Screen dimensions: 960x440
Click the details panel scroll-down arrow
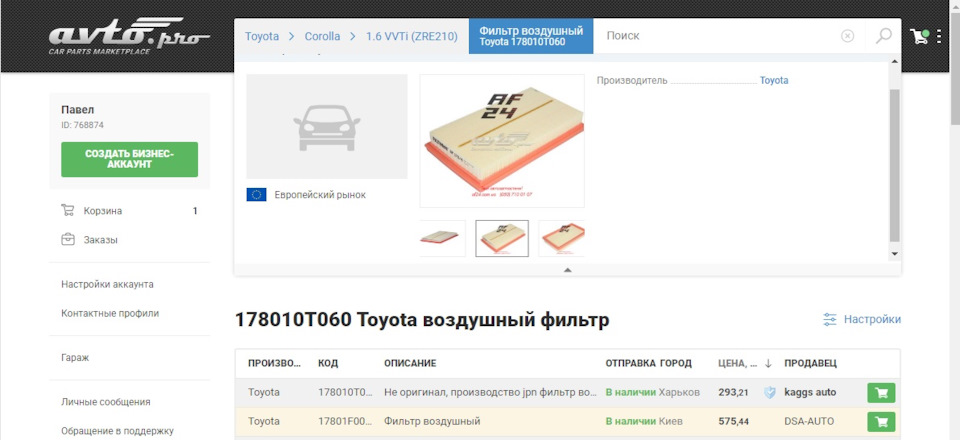tap(894, 253)
